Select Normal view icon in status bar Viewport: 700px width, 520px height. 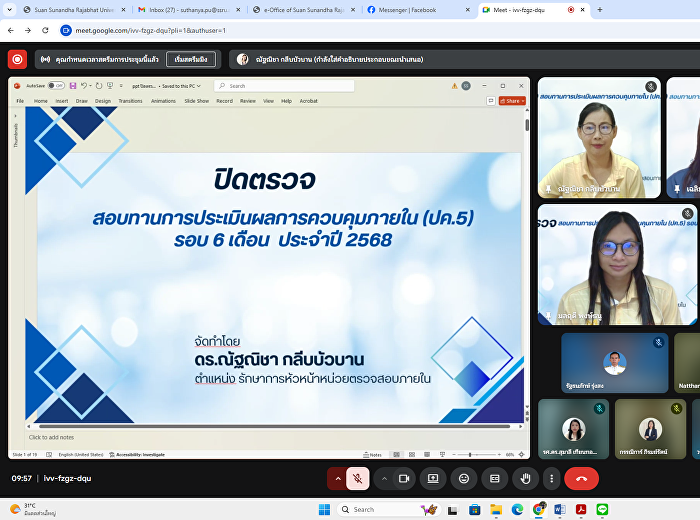point(396,455)
